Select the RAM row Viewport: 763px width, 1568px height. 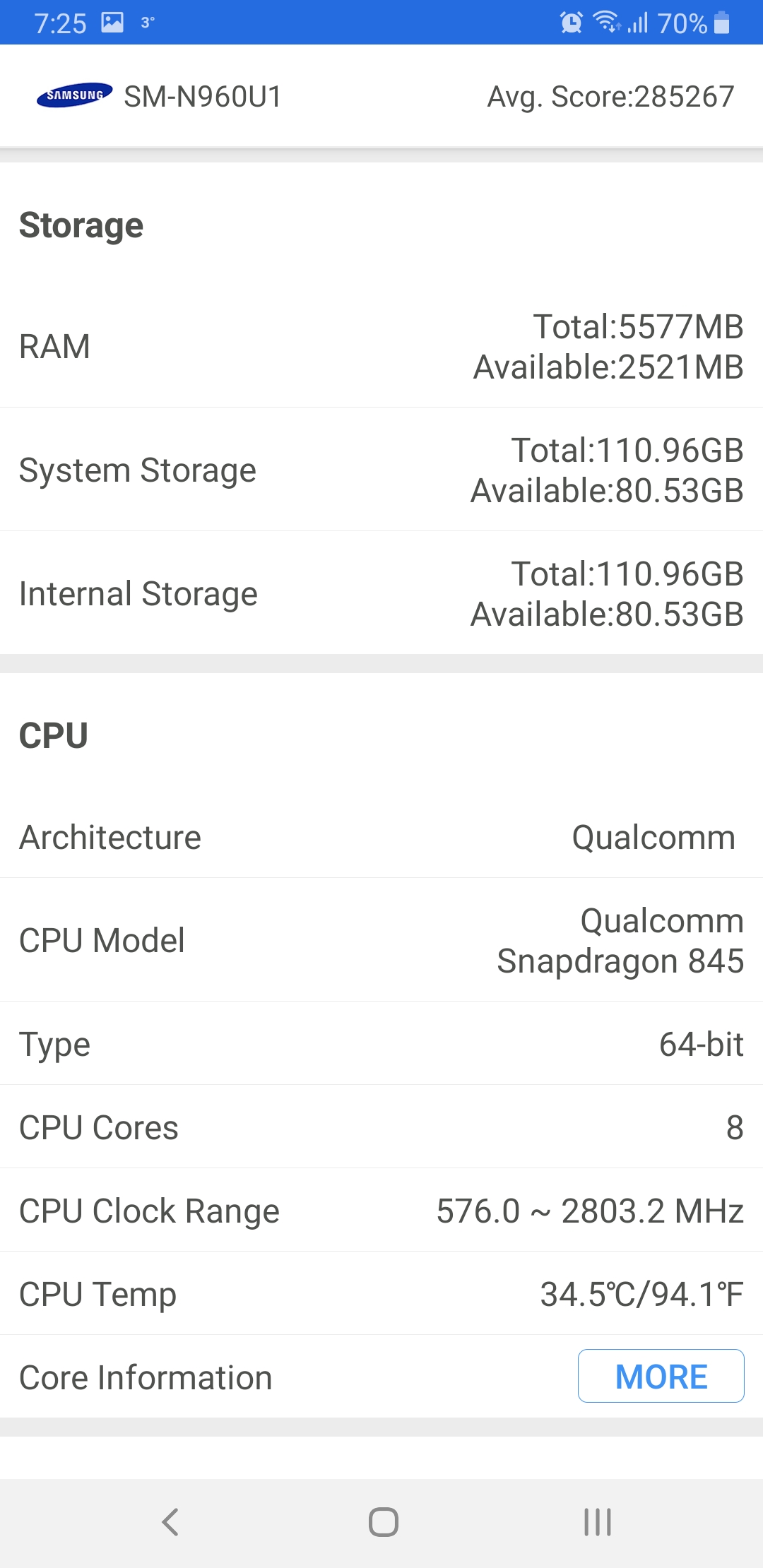tap(381, 347)
